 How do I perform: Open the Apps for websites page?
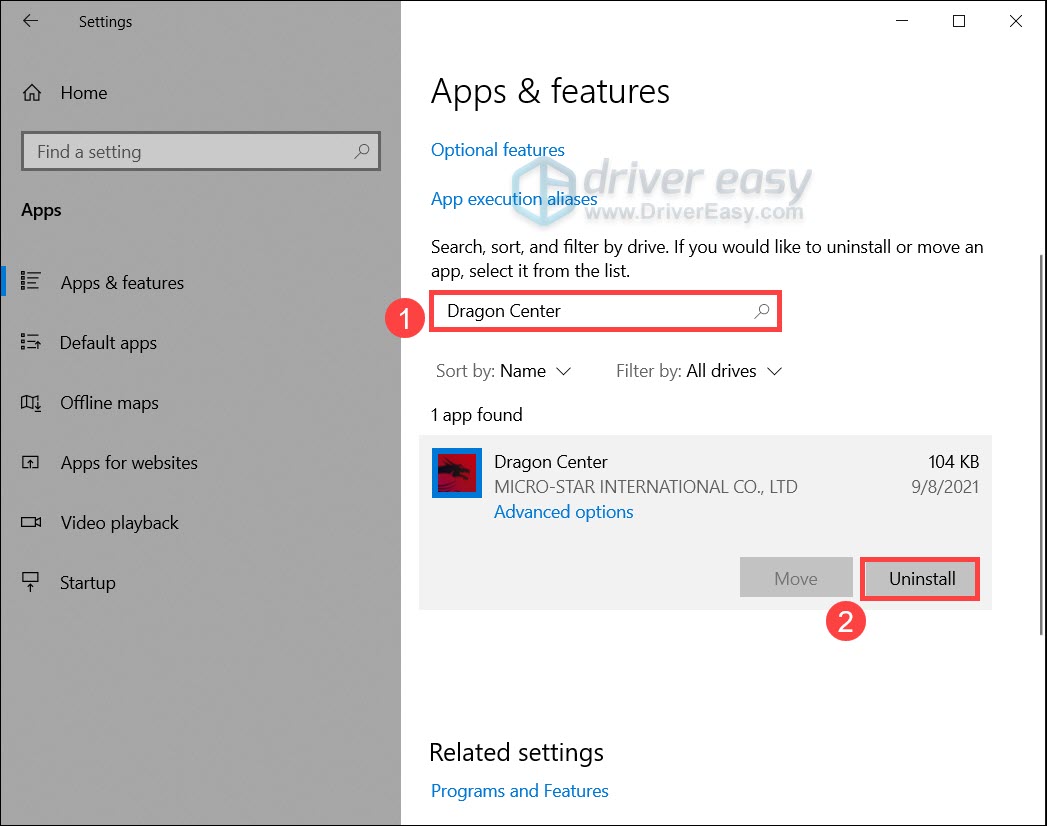[129, 463]
